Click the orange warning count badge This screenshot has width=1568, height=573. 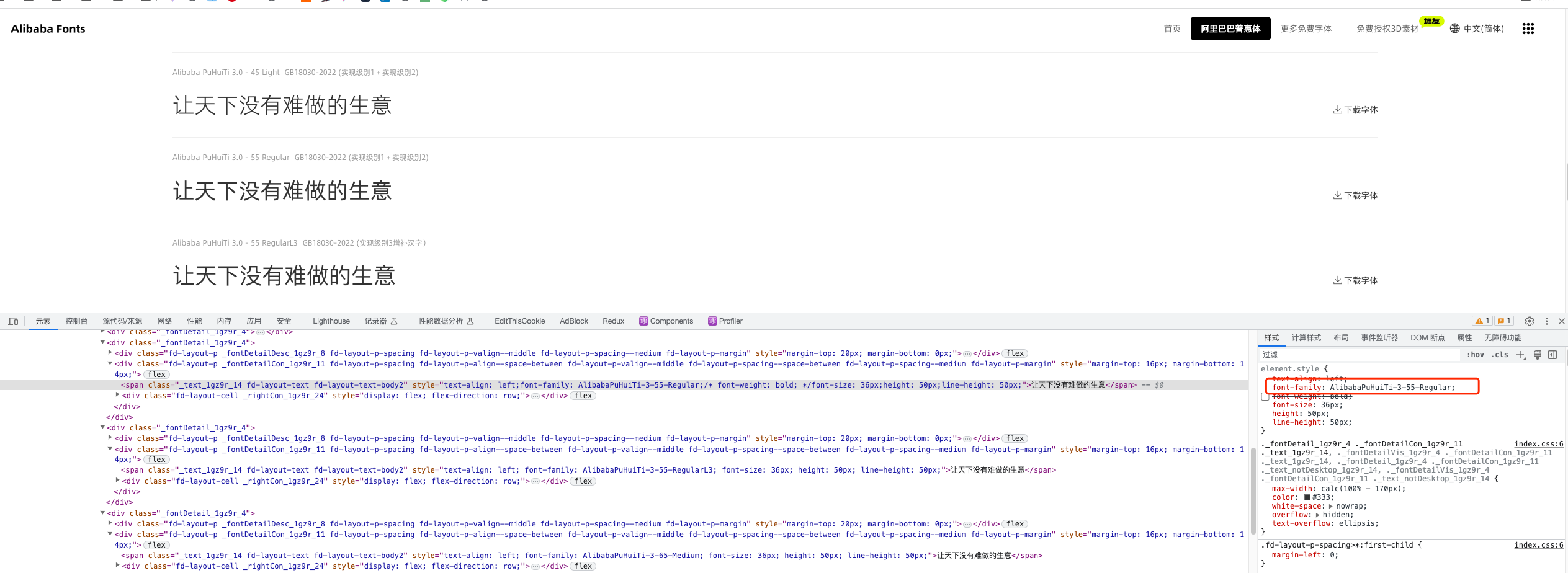click(x=1482, y=321)
